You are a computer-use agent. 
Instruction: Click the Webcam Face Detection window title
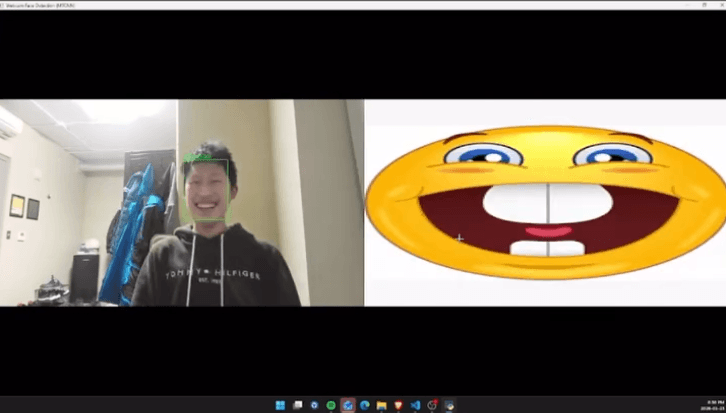point(40,5)
